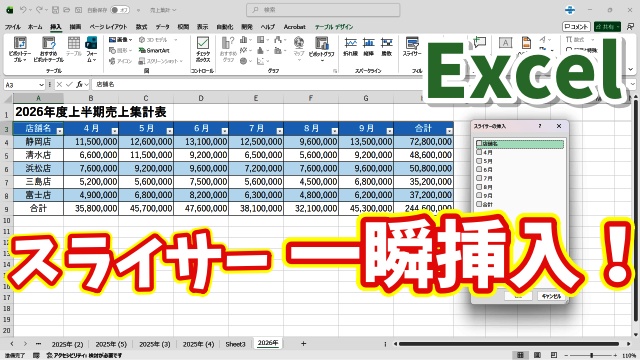This screenshot has width=640, height=360.
Task: Check 9月 in slicer dialog
Action: tap(479, 195)
